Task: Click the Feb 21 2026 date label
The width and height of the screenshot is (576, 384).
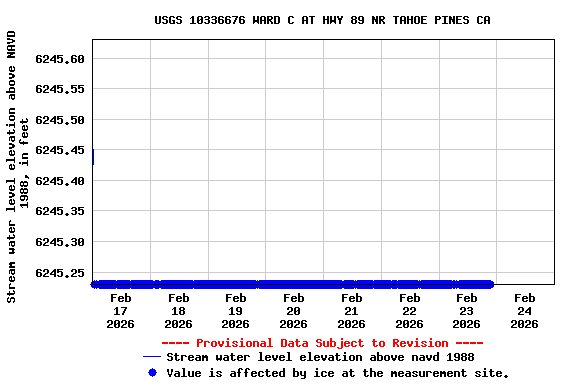Action: click(352, 311)
